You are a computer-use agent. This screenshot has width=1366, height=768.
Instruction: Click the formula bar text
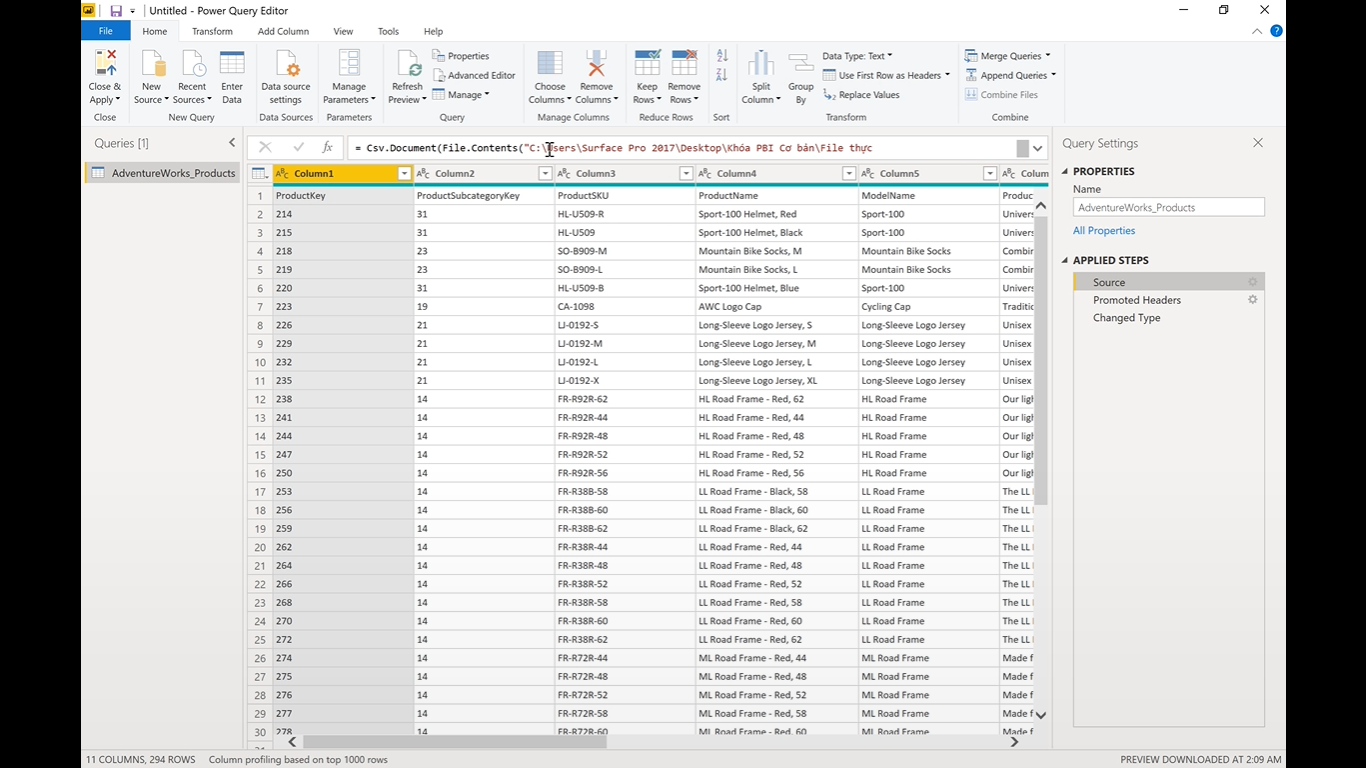coord(613,148)
